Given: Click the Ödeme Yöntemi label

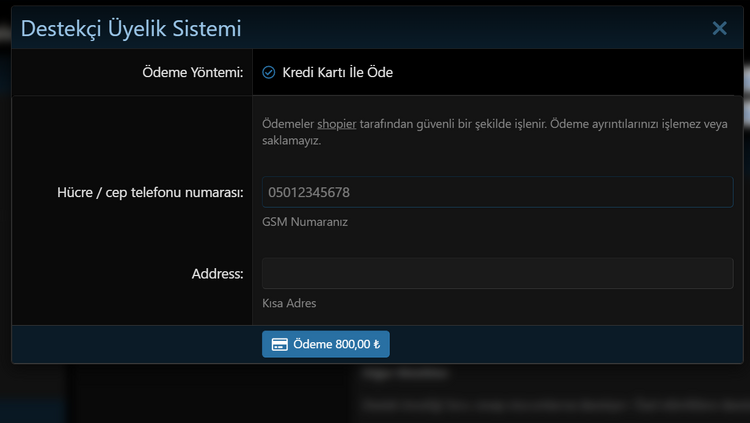Looking at the screenshot, I should [x=194, y=72].
